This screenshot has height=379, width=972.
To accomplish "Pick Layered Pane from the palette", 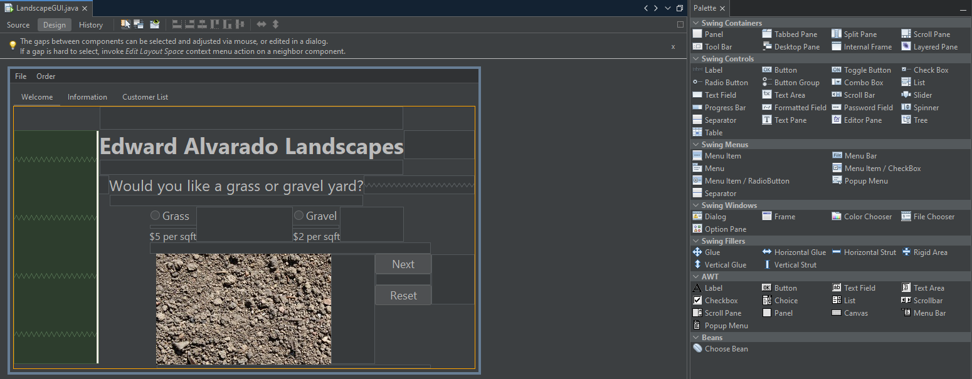I will coord(929,47).
